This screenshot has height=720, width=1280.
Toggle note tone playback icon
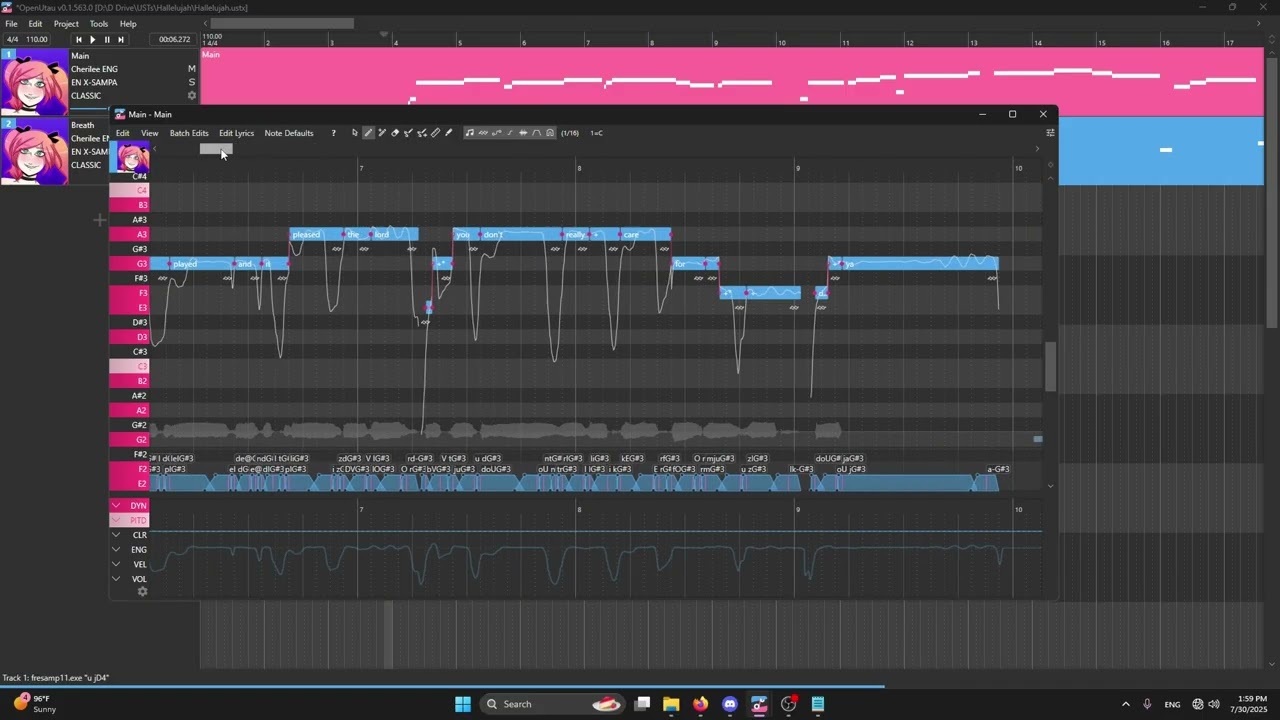click(470, 133)
